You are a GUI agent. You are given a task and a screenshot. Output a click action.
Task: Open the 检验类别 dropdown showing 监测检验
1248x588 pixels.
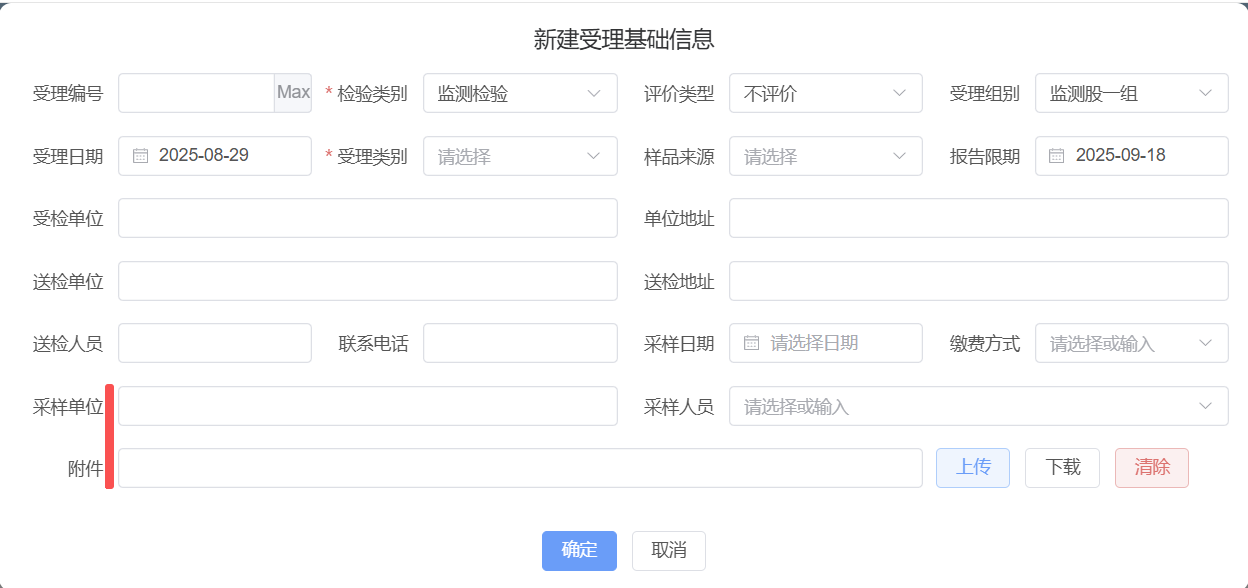click(520, 93)
